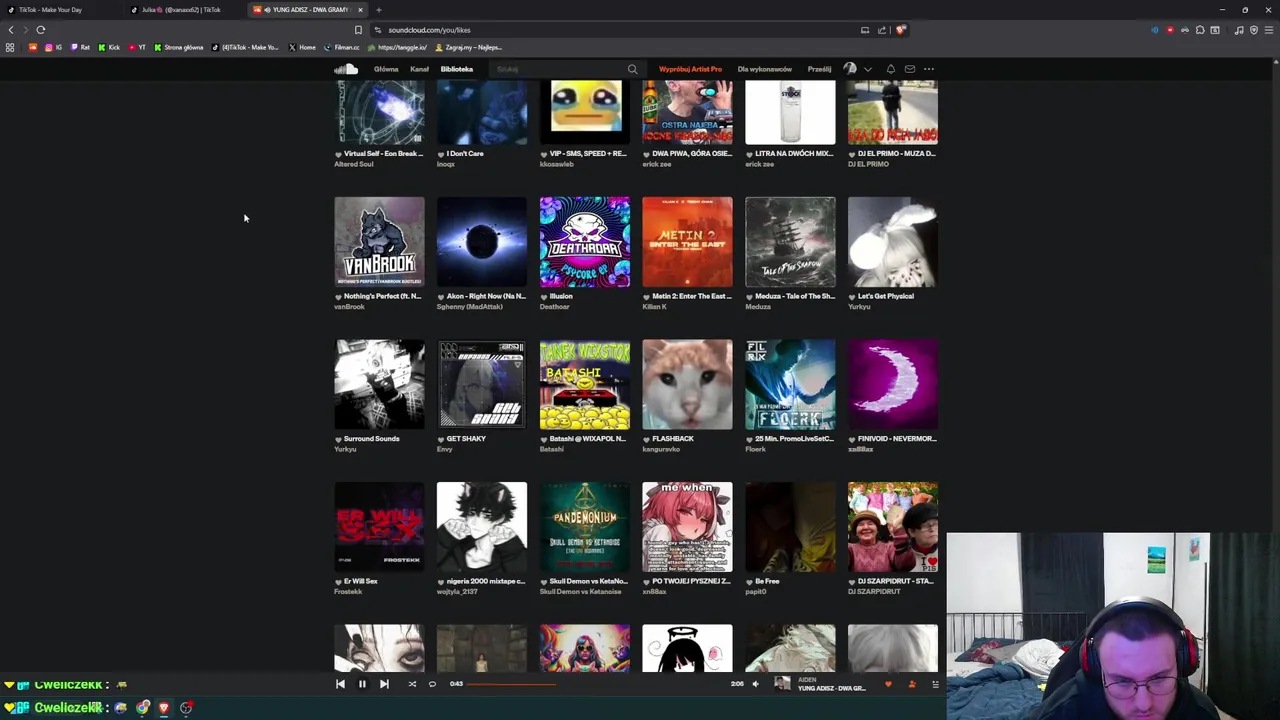Open the Kick bookmark

[x=109, y=47]
